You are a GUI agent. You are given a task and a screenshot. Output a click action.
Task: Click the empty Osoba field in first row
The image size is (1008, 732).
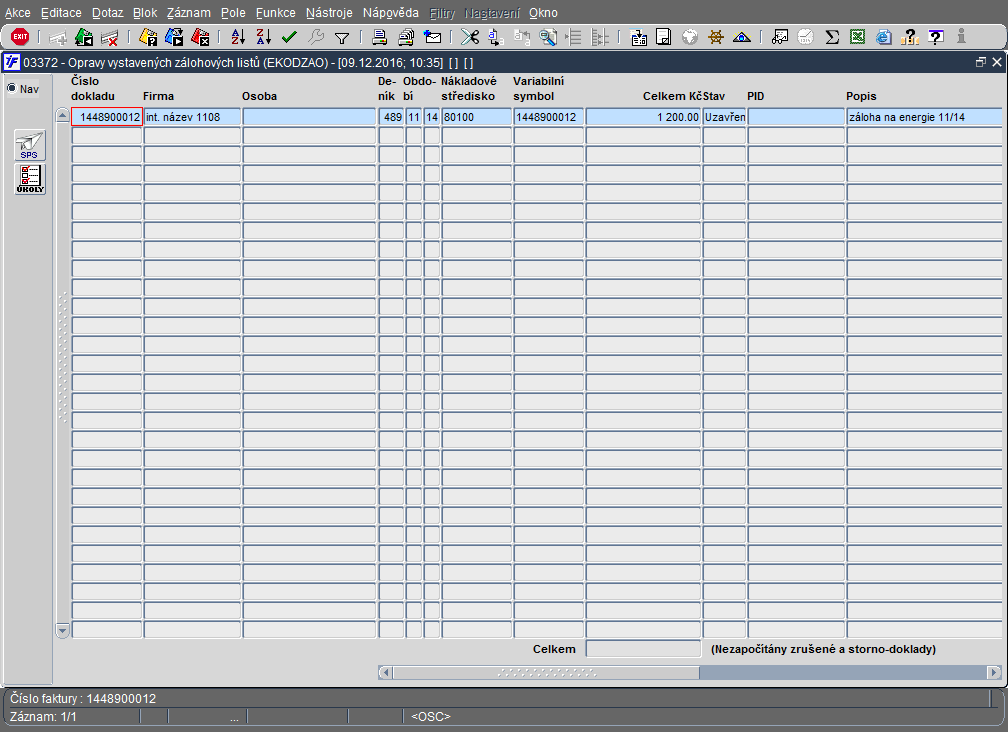point(309,117)
